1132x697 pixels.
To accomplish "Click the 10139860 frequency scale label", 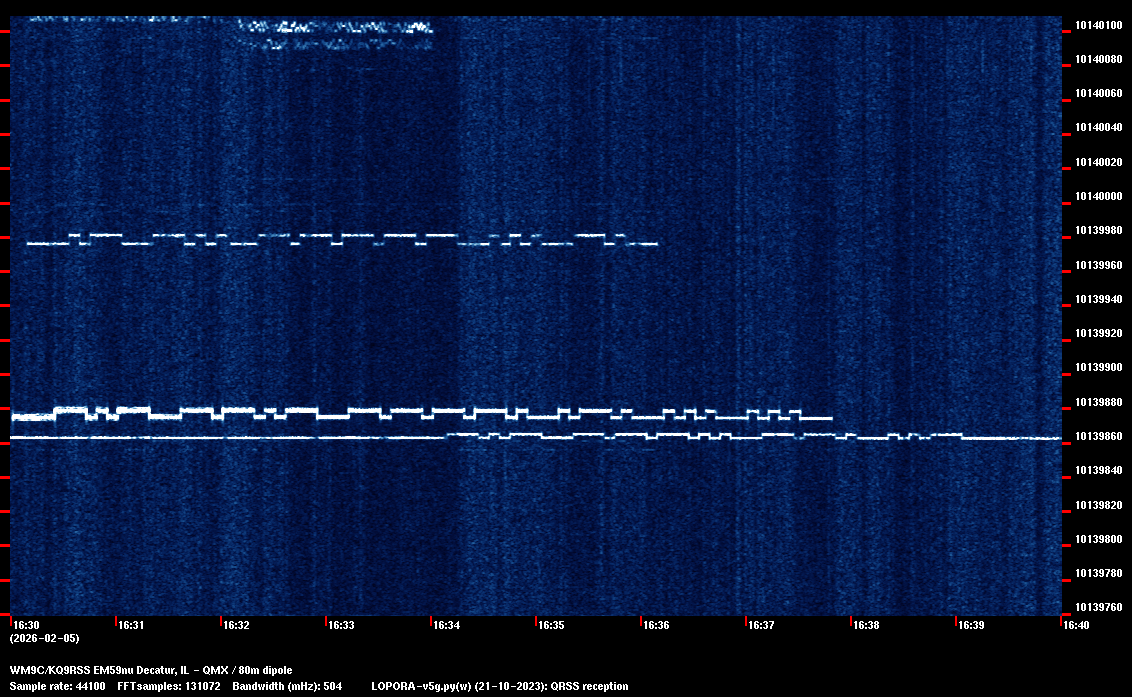I will [x=1097, y=436].
